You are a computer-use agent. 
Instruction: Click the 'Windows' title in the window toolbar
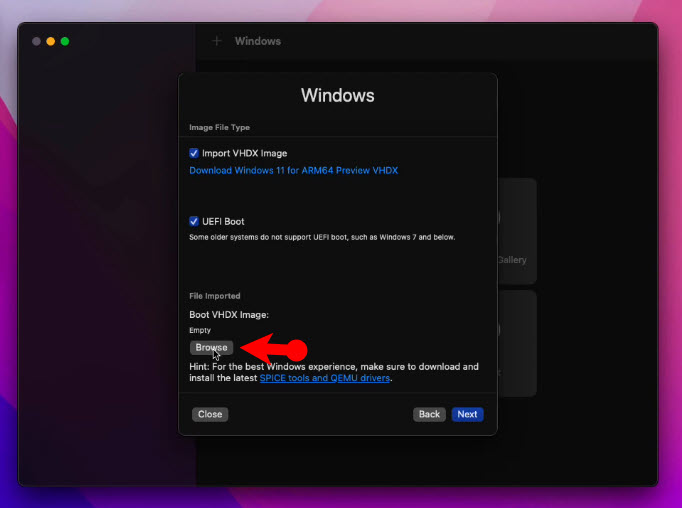pyautogui.click(x=258, y=41)
